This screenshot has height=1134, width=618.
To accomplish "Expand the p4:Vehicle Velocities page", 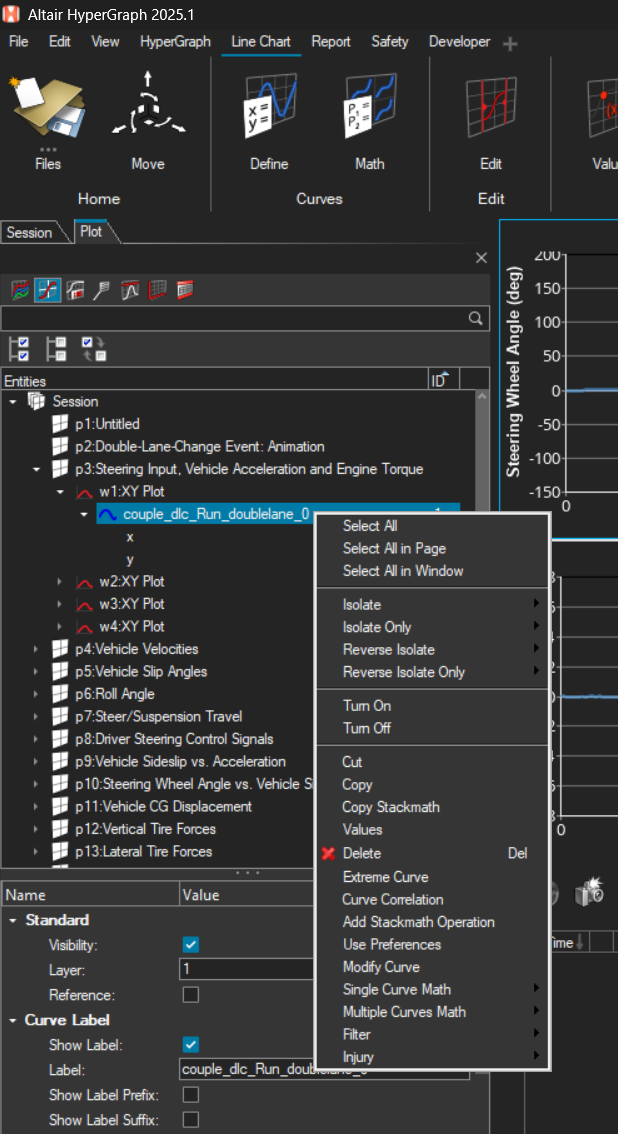I will (x=37, y=649).
